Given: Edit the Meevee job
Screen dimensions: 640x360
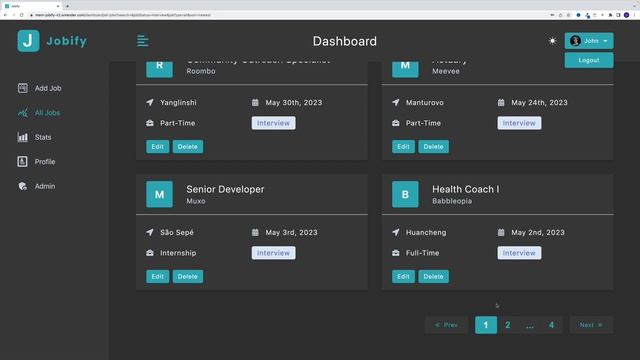Looking at the screenshot, I should [403, 147].
